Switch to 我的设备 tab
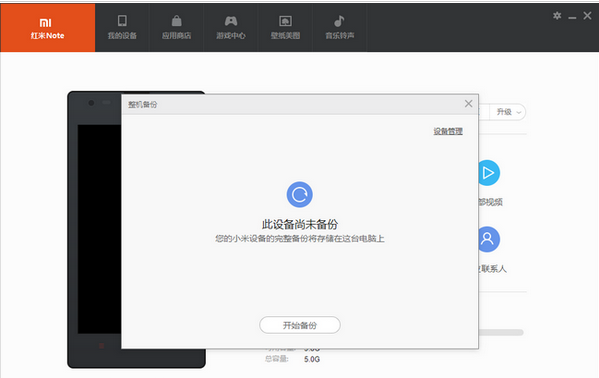599x378 pixels. 122,28
